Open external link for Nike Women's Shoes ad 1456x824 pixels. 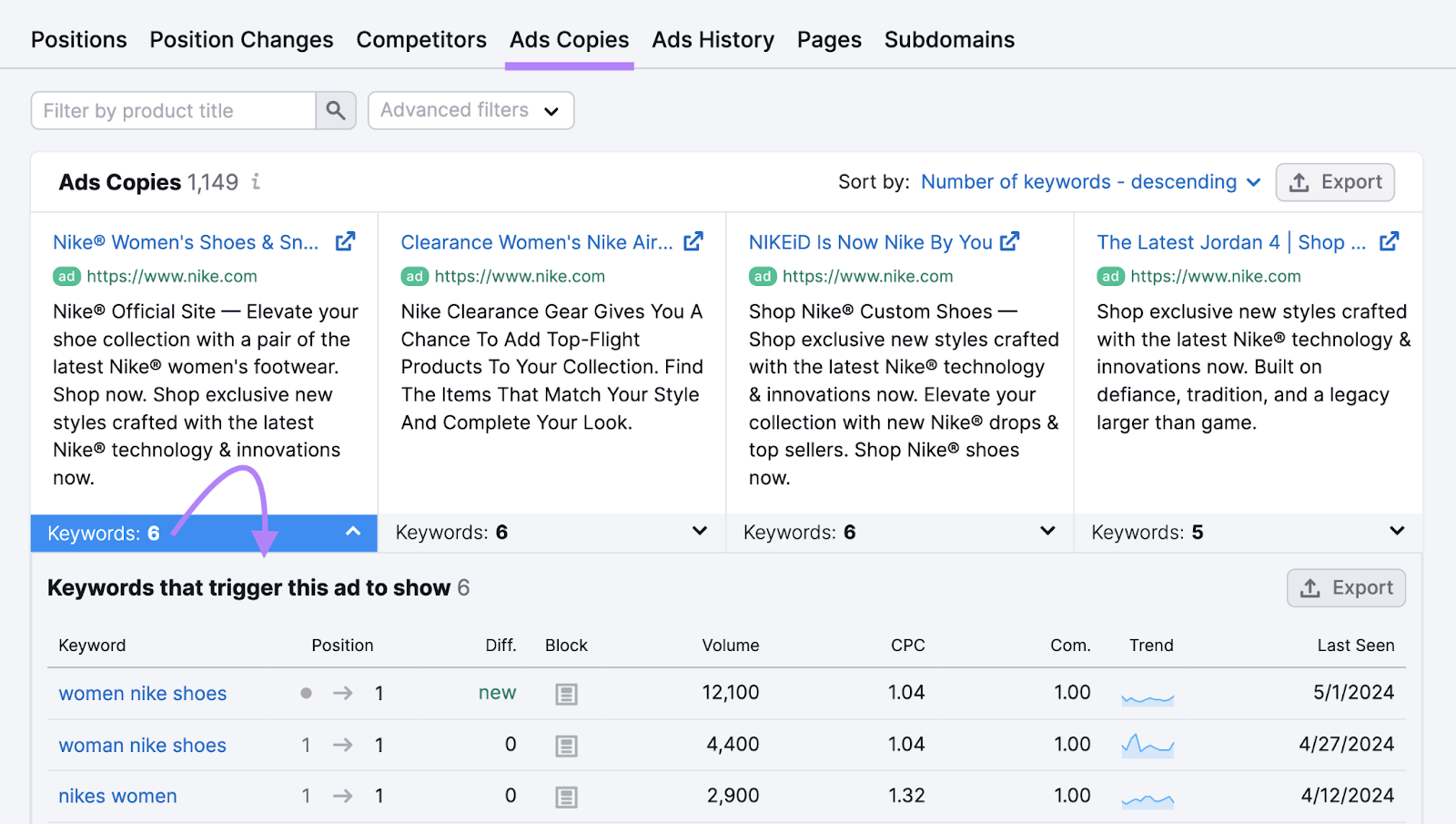click(345, 242)
